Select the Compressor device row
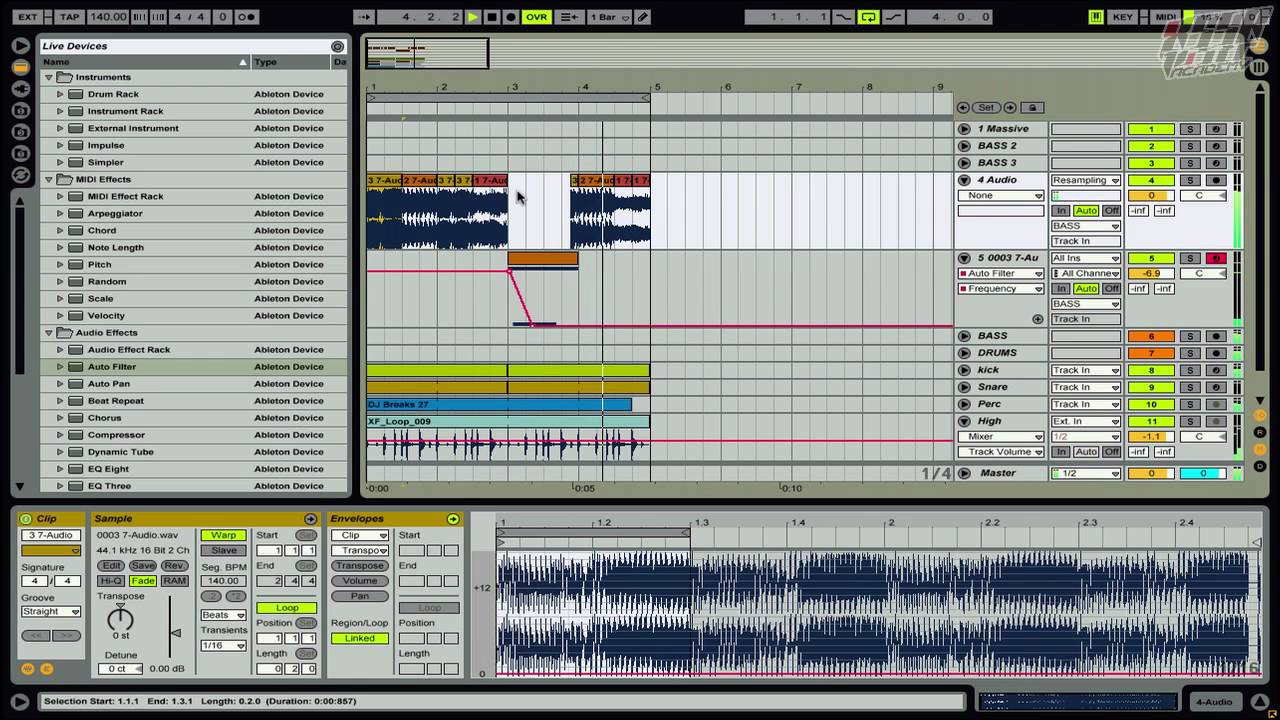 (195, 435)
